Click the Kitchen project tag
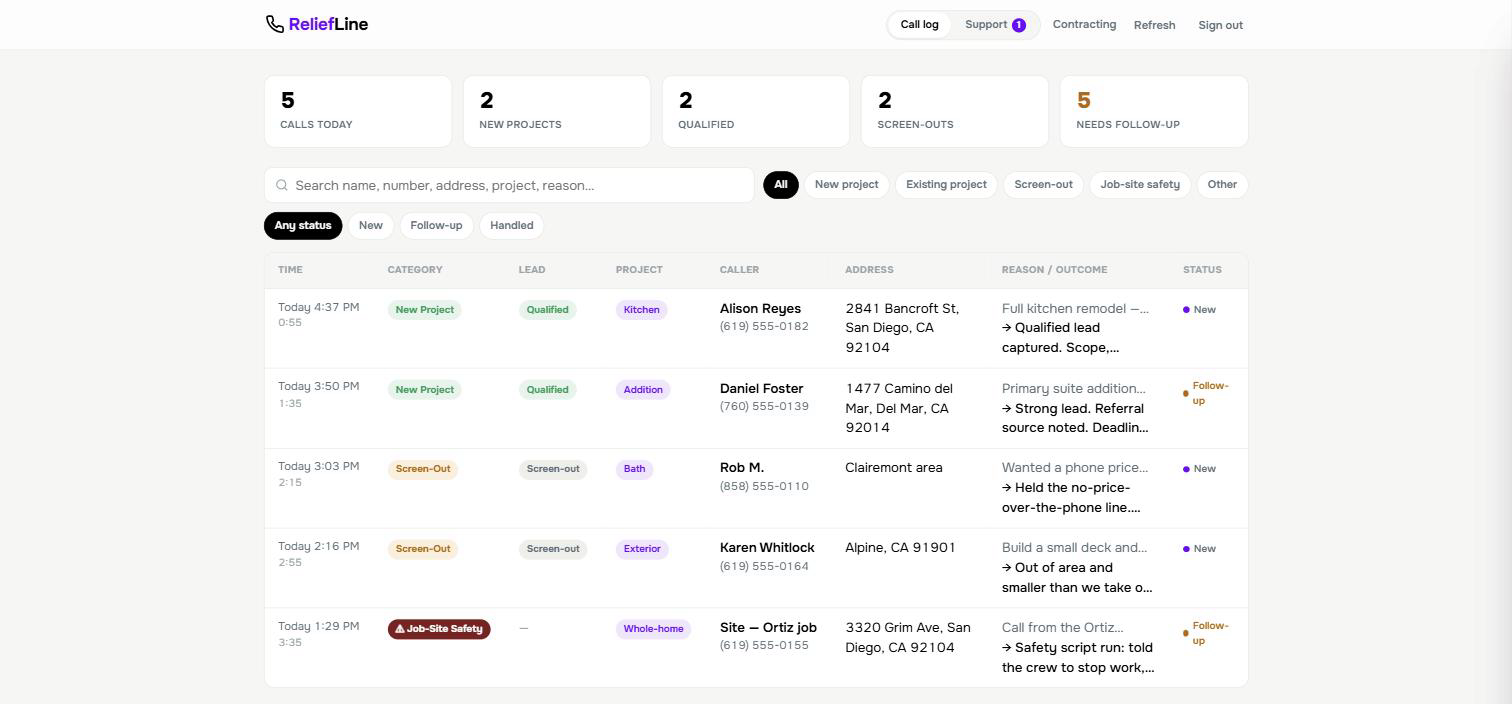Viewport: 1512px width, 704px height. pyautogui.click(x=641, y=310)
